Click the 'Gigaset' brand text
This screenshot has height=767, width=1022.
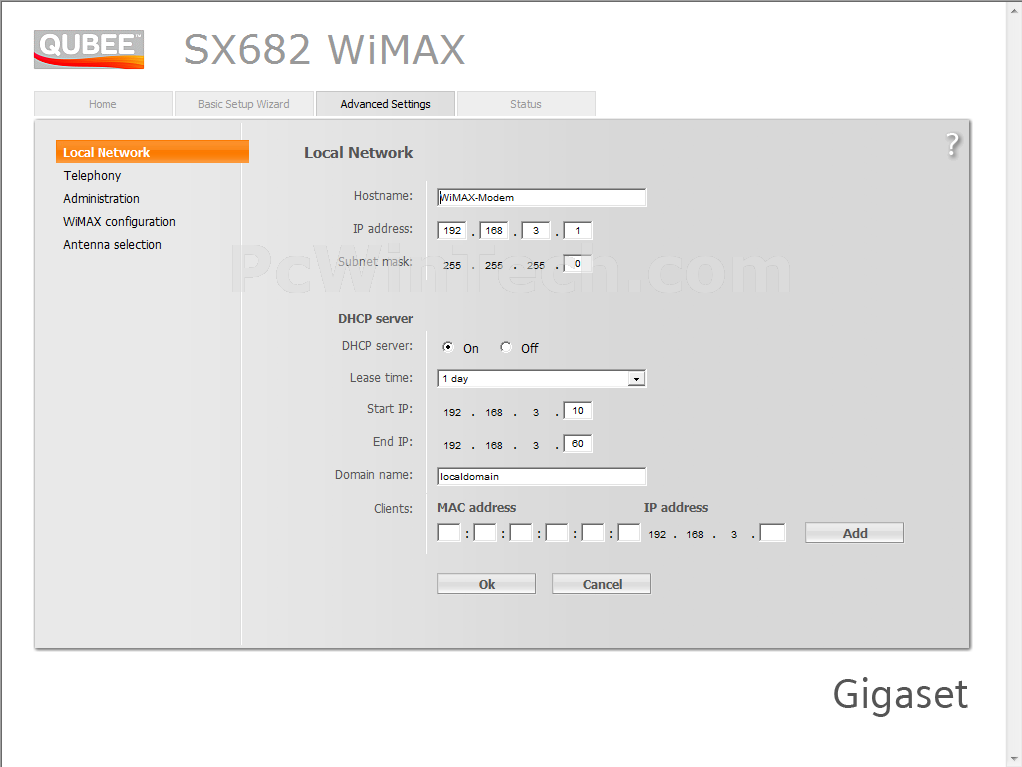point(900,695)
